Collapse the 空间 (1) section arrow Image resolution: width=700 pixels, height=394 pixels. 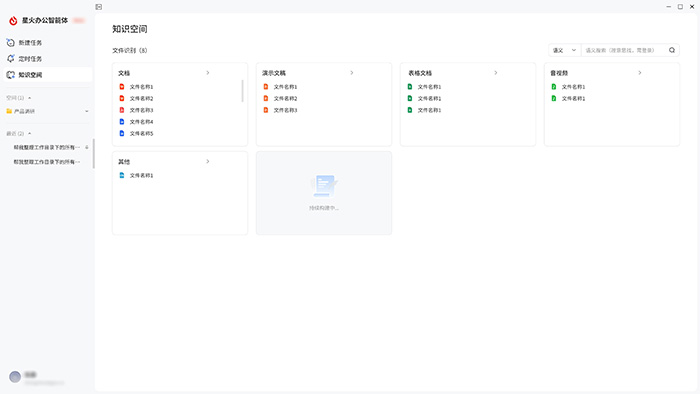click(x=30, y=98)
